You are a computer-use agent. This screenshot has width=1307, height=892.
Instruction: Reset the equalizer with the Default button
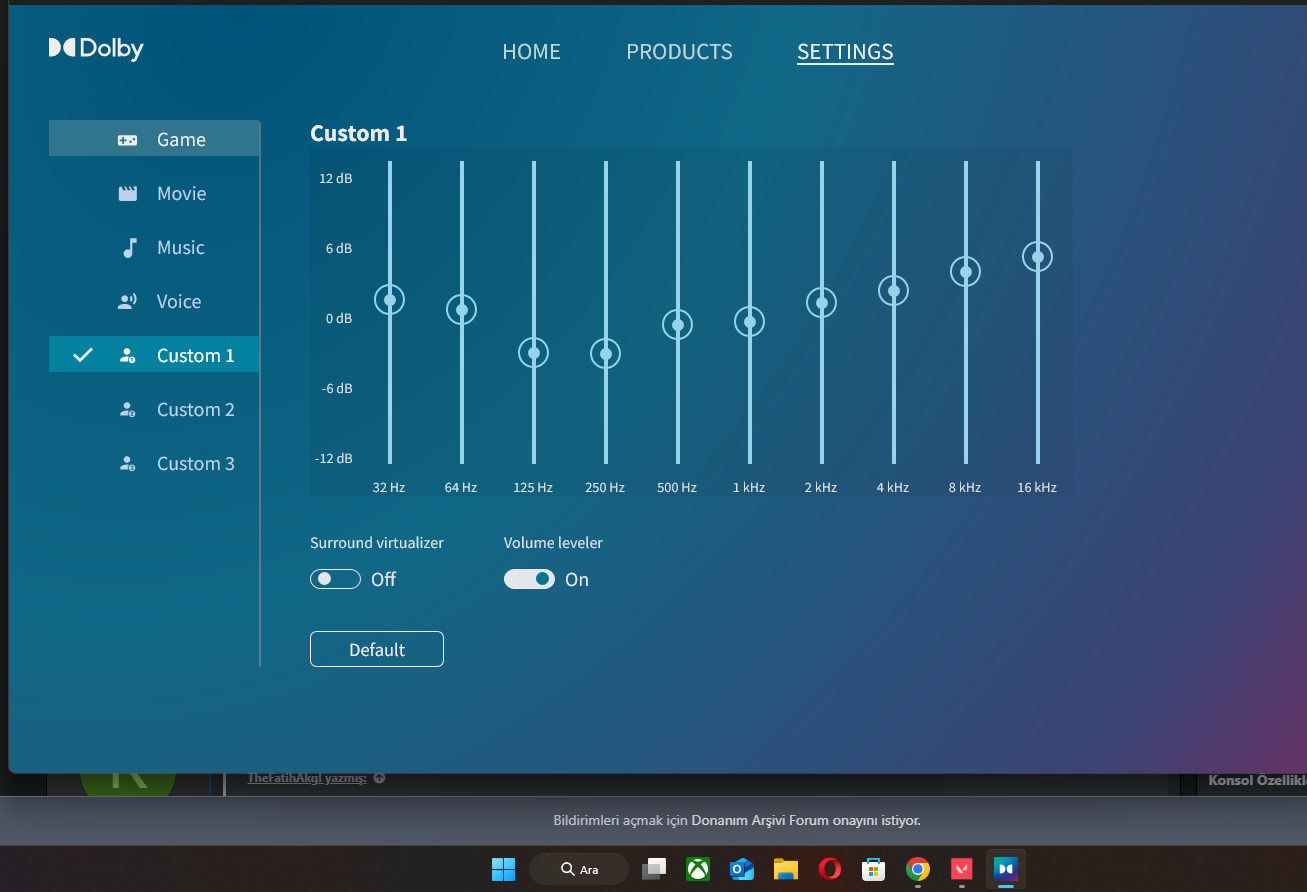tap(377, 649)
